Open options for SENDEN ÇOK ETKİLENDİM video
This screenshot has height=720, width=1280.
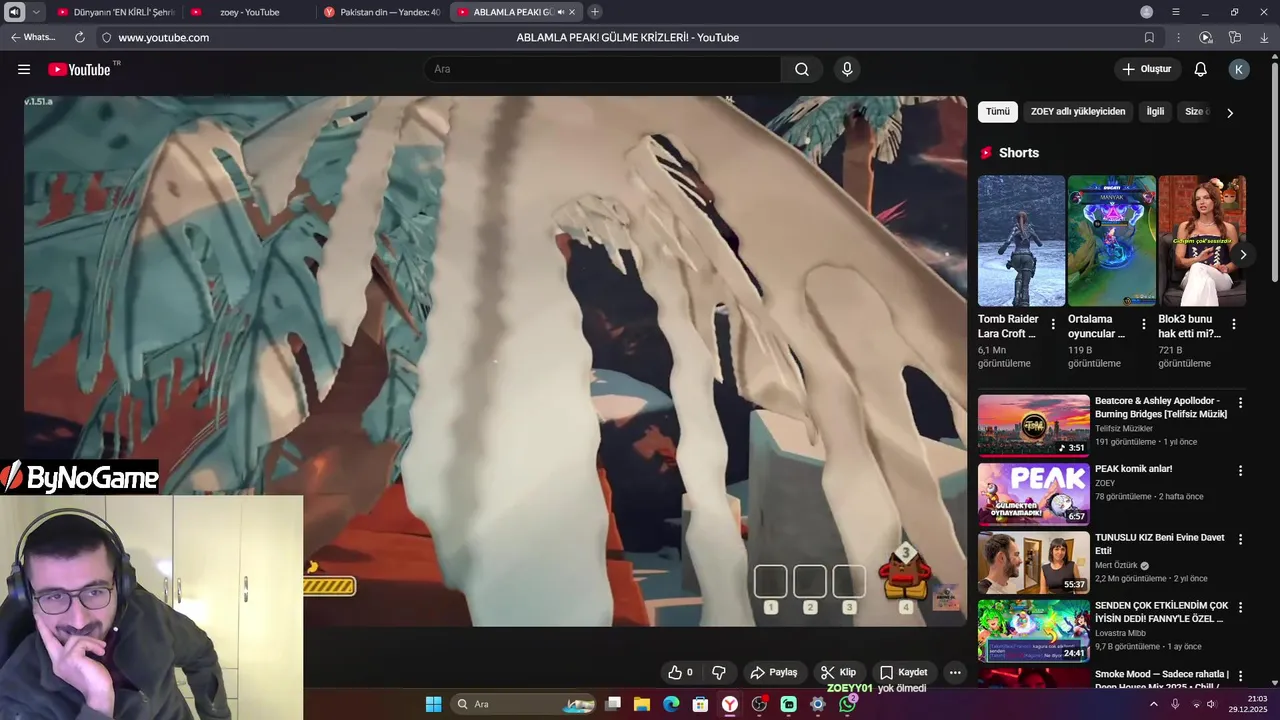tap(1240, 608)
